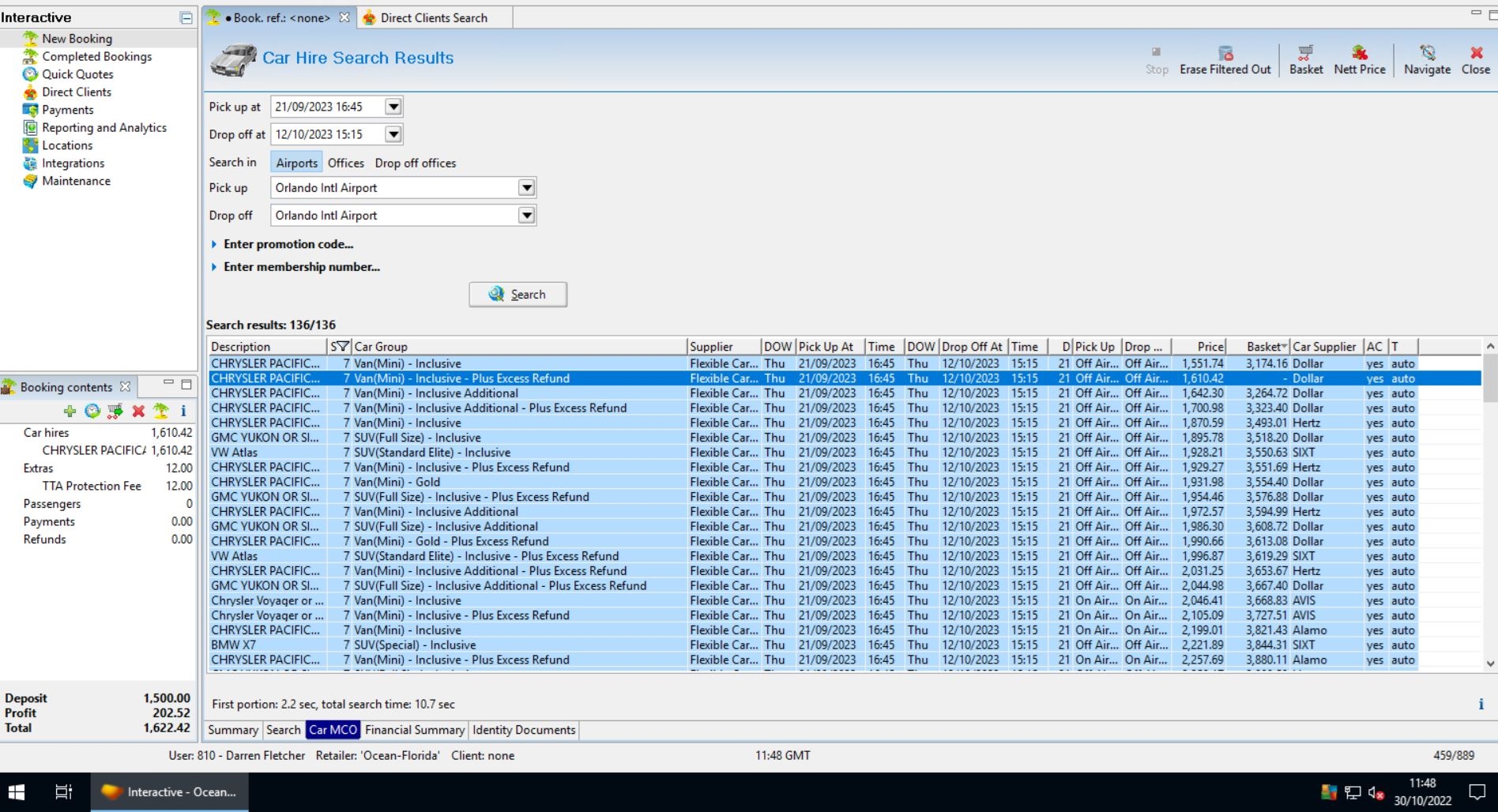Viewport: 1498px width, 812px height.
Task: Open Direct Clients in sidebar
Action: [77, 92]
